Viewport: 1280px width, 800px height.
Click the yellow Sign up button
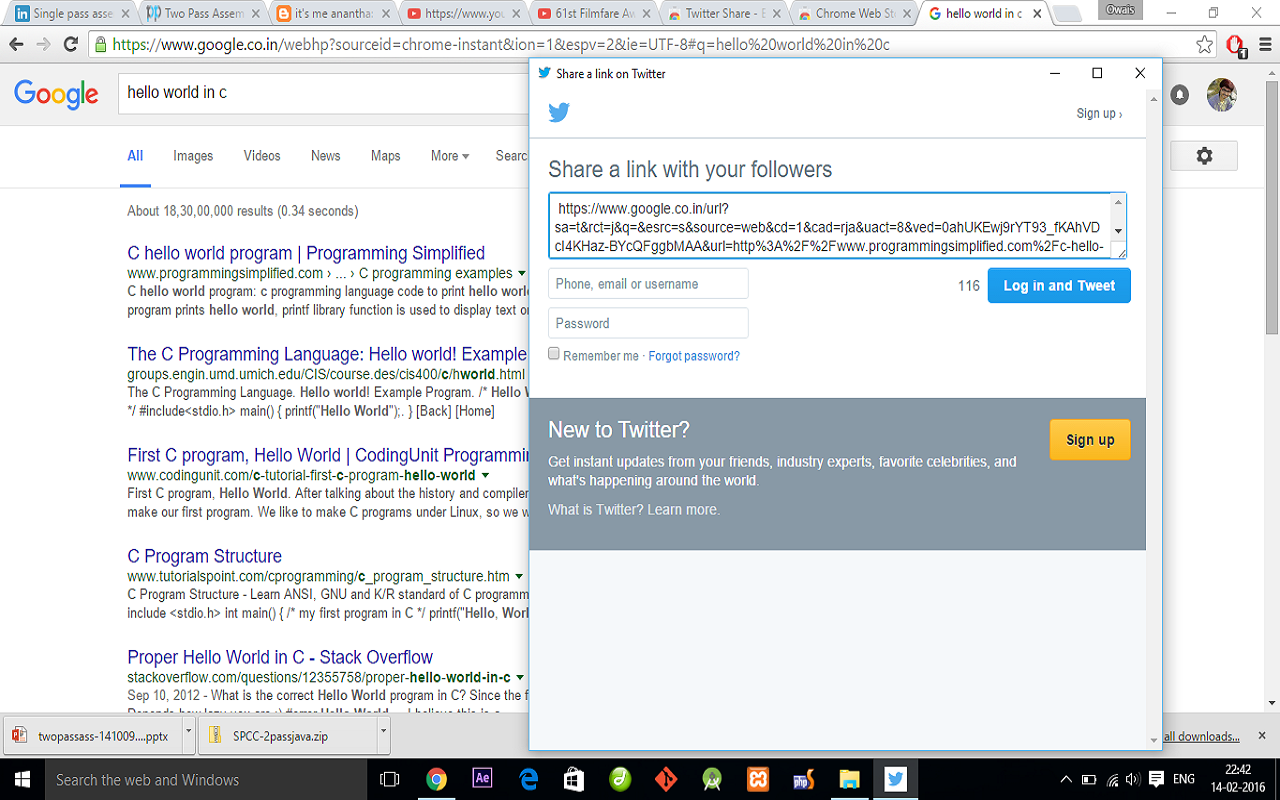click(1090, 440)
